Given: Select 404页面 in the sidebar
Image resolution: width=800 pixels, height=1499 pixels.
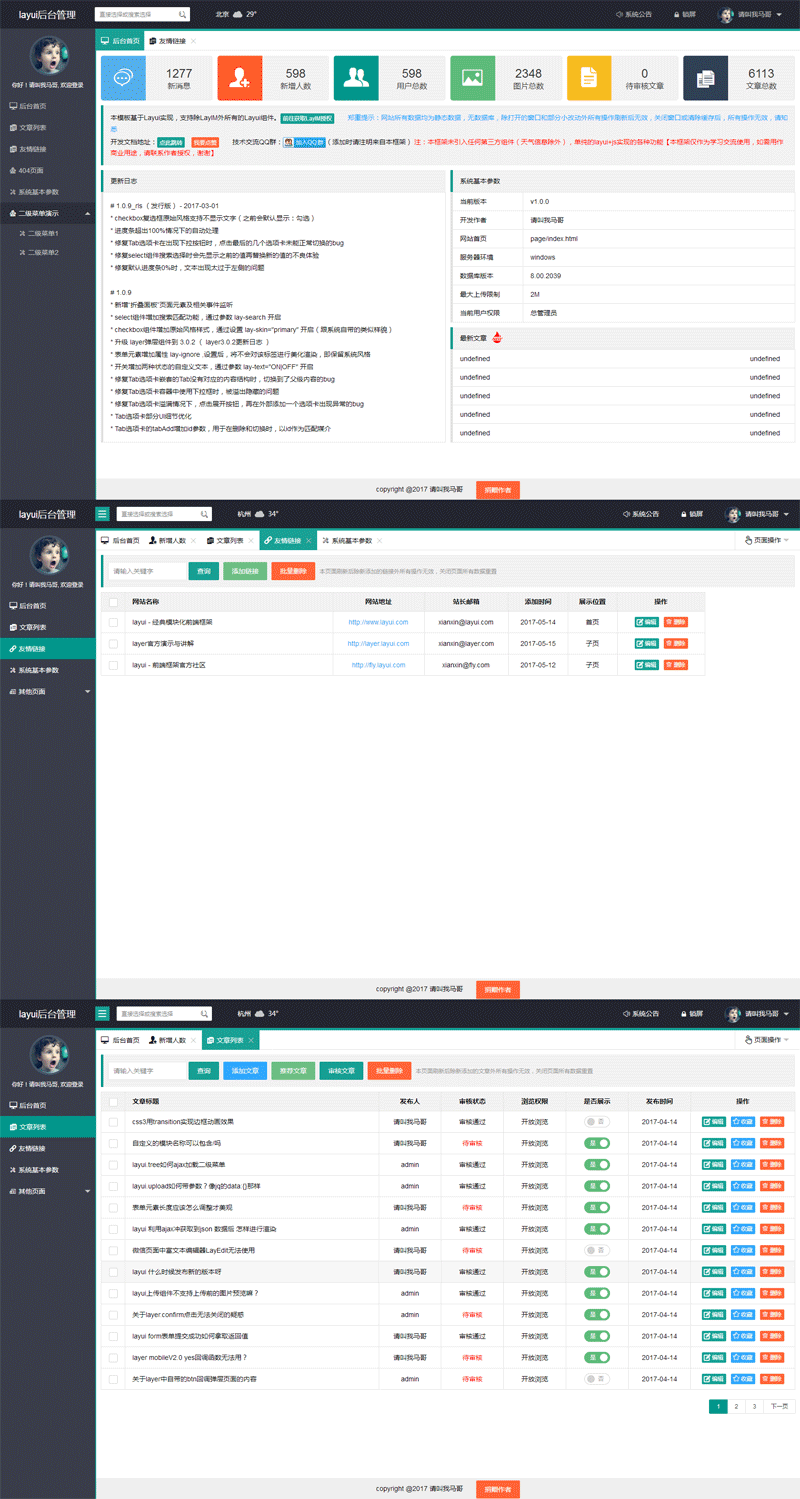Looking at the screenshot, I should pyautogui.click(x=33, y=170).
